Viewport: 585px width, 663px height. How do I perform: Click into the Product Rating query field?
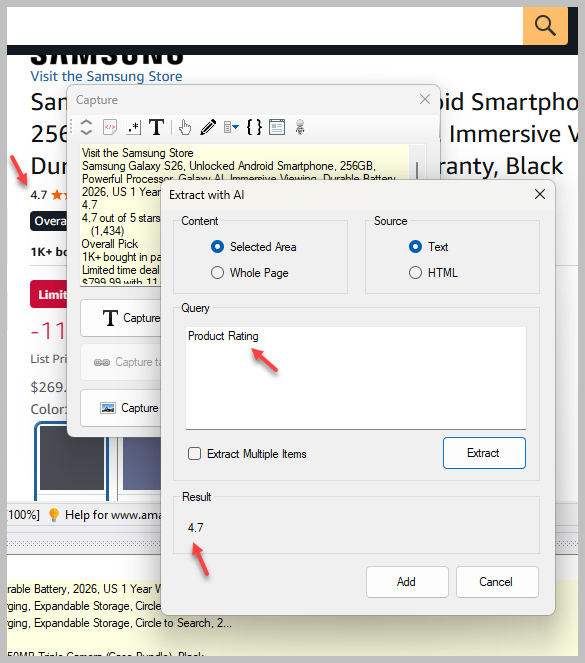click(x=356, y=378)
